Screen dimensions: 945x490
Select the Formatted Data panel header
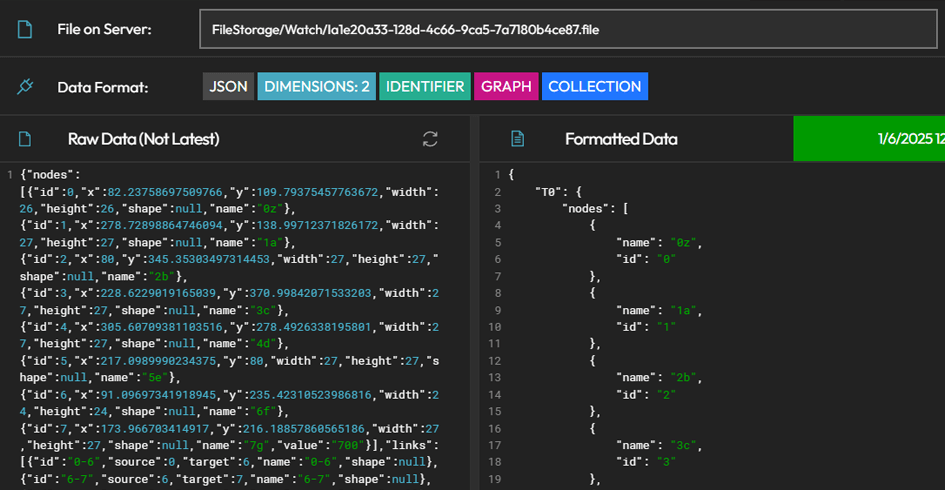pyautogui.click(x=620, y=139)
